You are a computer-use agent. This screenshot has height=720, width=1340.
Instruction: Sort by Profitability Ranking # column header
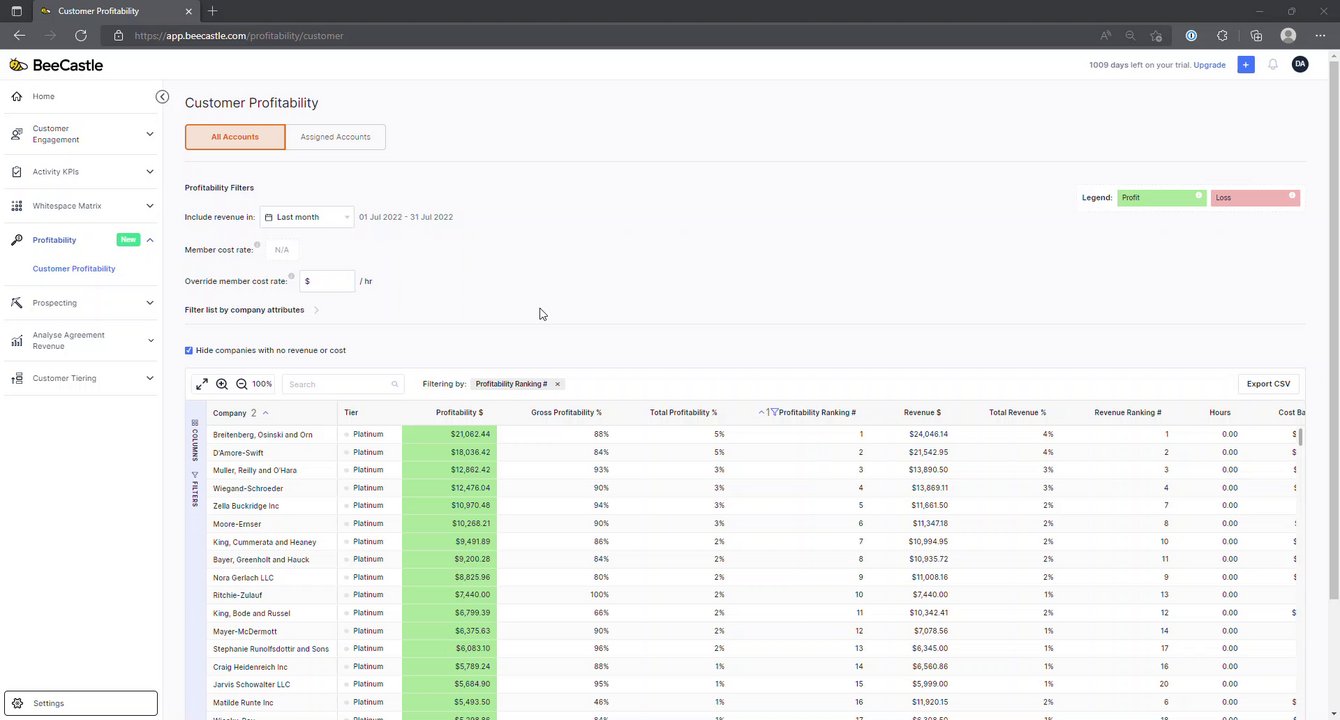pyautogui.click(x=817, y=413)
